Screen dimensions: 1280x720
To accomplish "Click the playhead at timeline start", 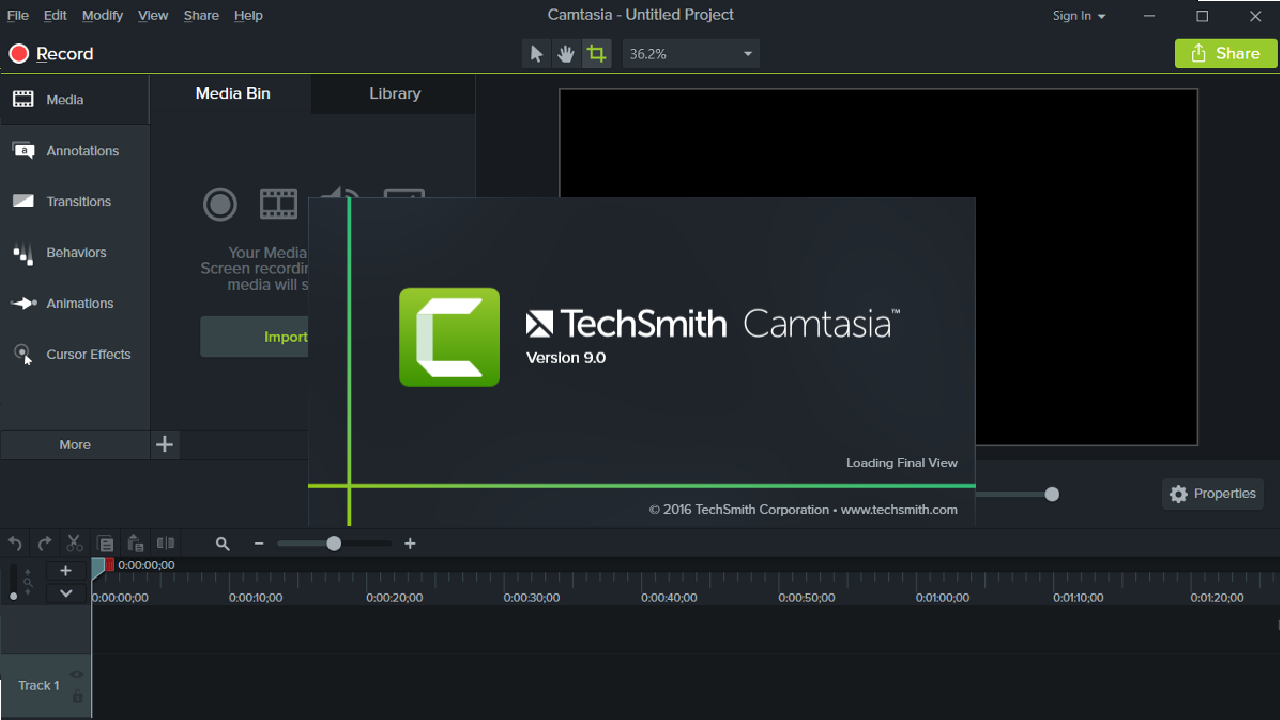I will (97, 566).
